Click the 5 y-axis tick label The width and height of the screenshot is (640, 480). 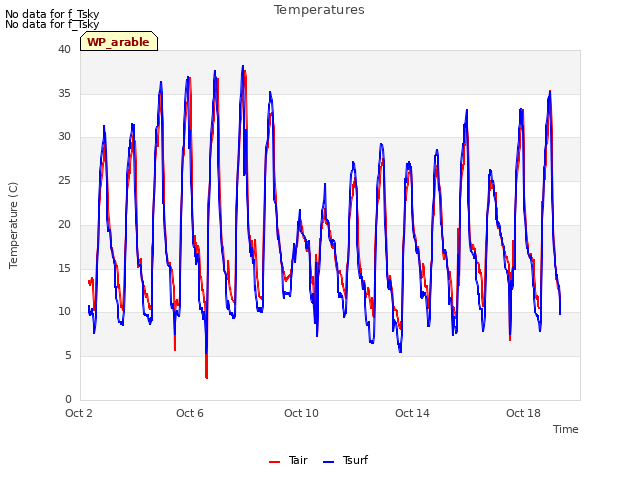point(68,356)
